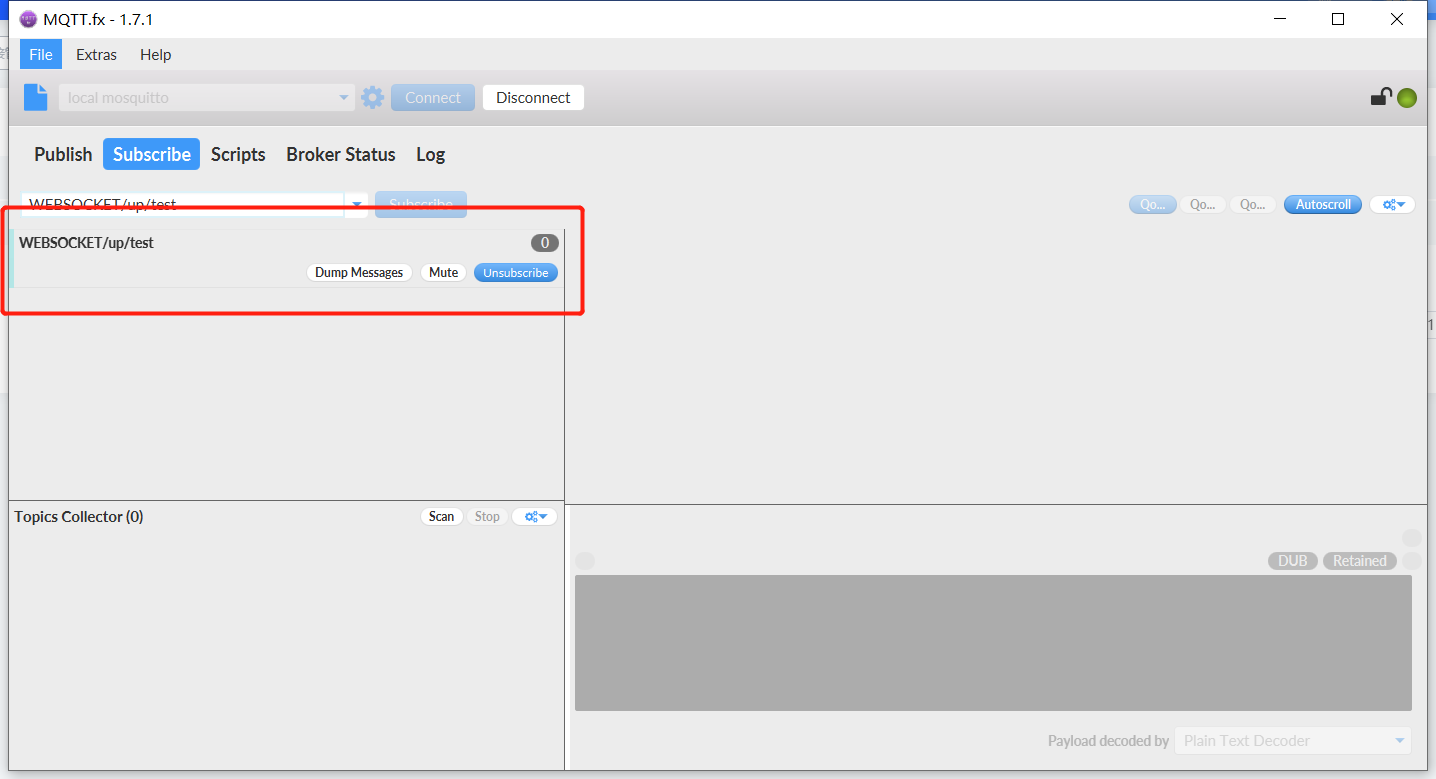Switch to the Publish tab
Viewport: 1436px width, 779px height.
point(63,154)
